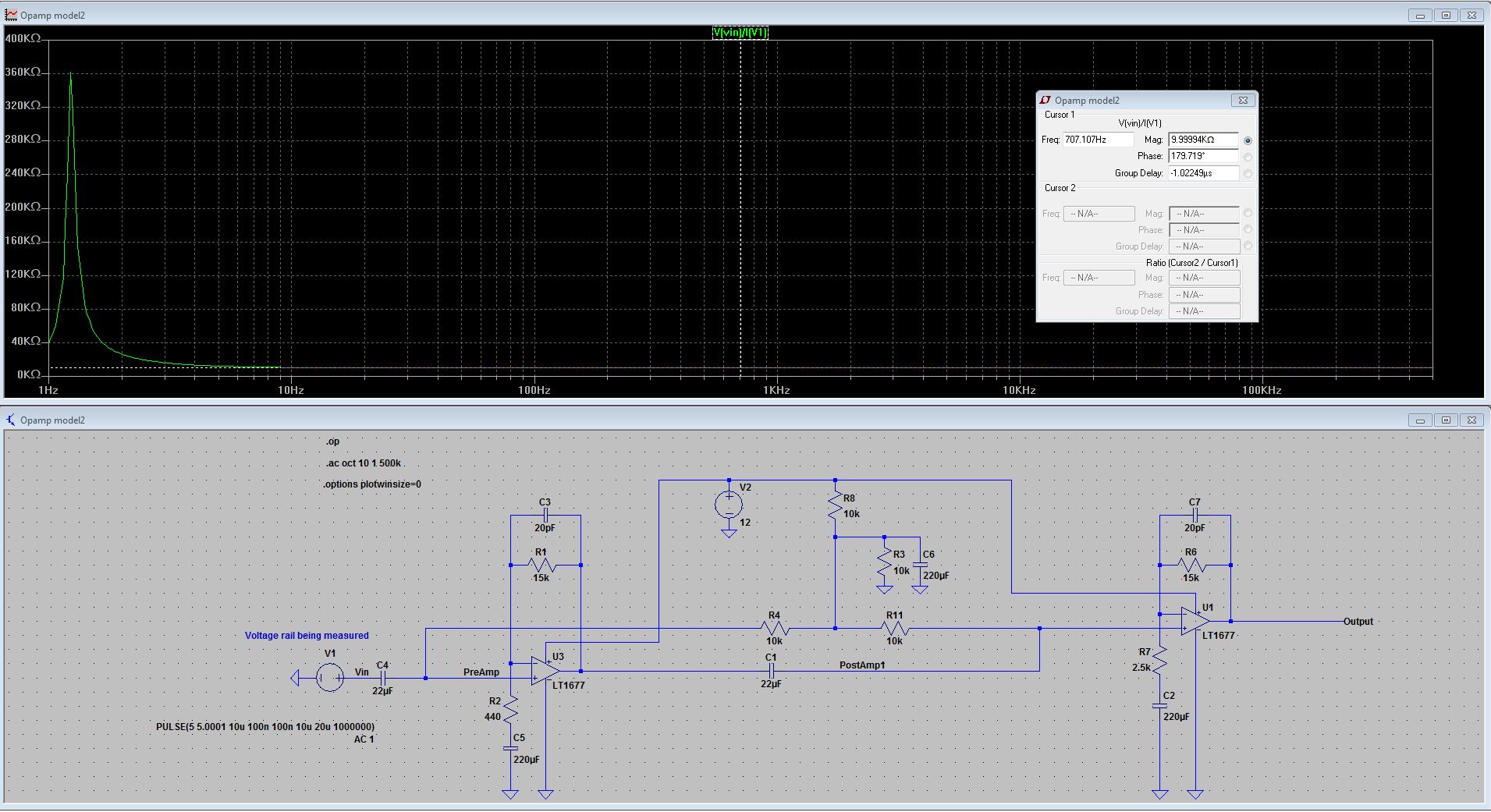
Task: Select the Cursor 1 Group Delay radio button
Action: (1248, 174)
